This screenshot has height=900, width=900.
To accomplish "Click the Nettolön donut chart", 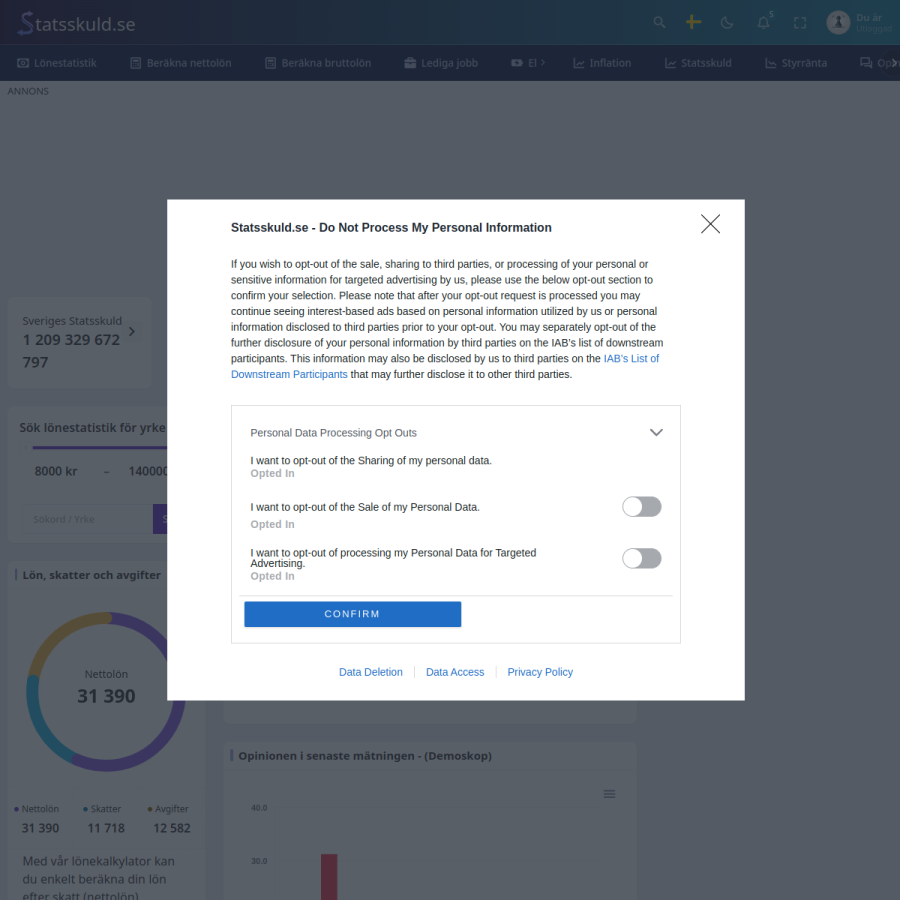I will [106, 692].
